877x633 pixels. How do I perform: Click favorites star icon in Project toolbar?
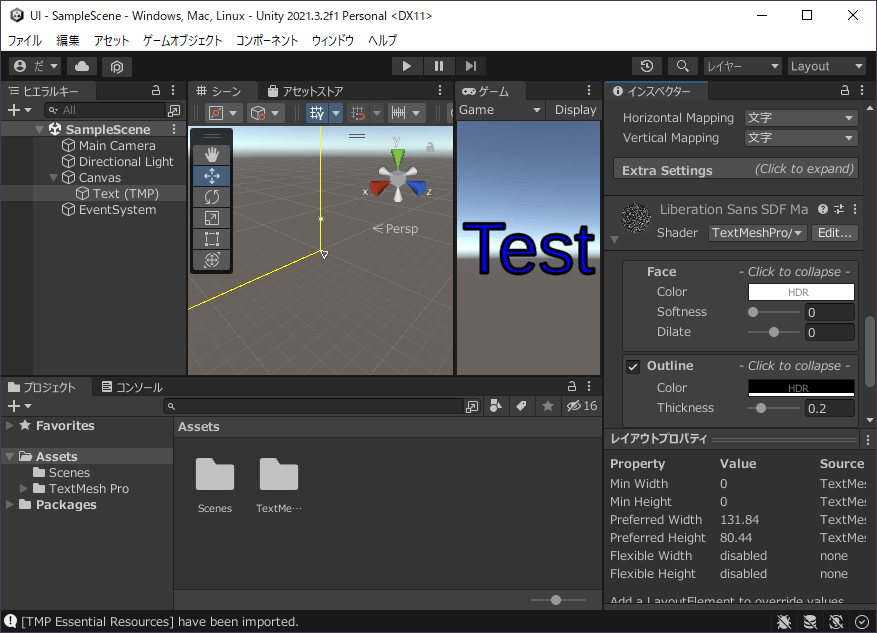pos(548,406)
